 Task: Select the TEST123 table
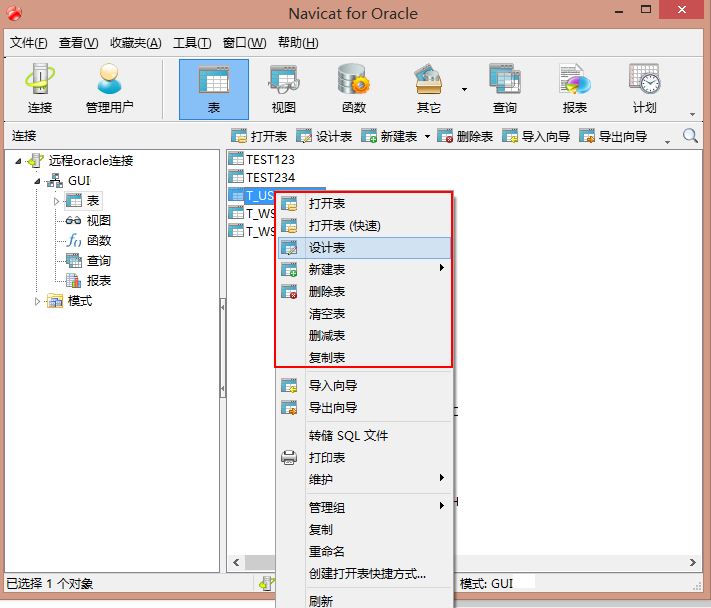pos(261,160)
